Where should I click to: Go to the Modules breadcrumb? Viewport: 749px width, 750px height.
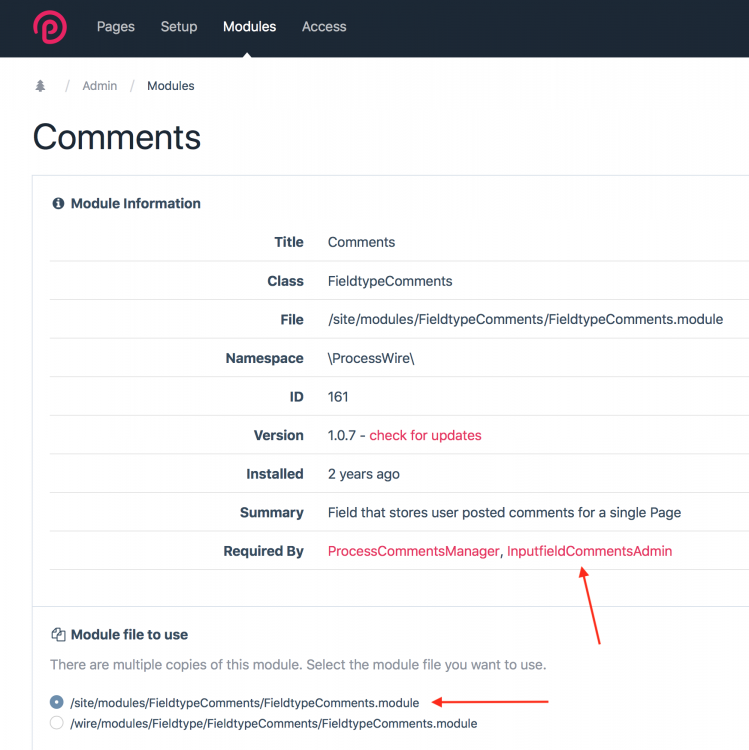coord(171,86)
